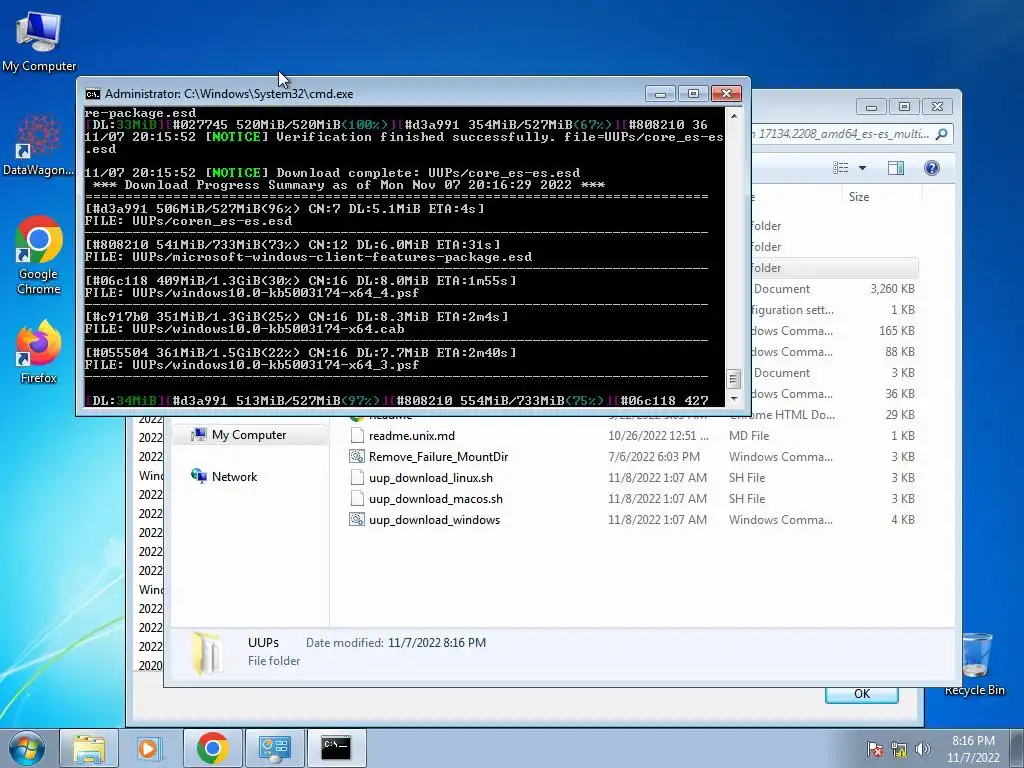This screenshot has width=1024, height=768.
Task: Select the uup_download_macos.sh file
Action: 436,498
